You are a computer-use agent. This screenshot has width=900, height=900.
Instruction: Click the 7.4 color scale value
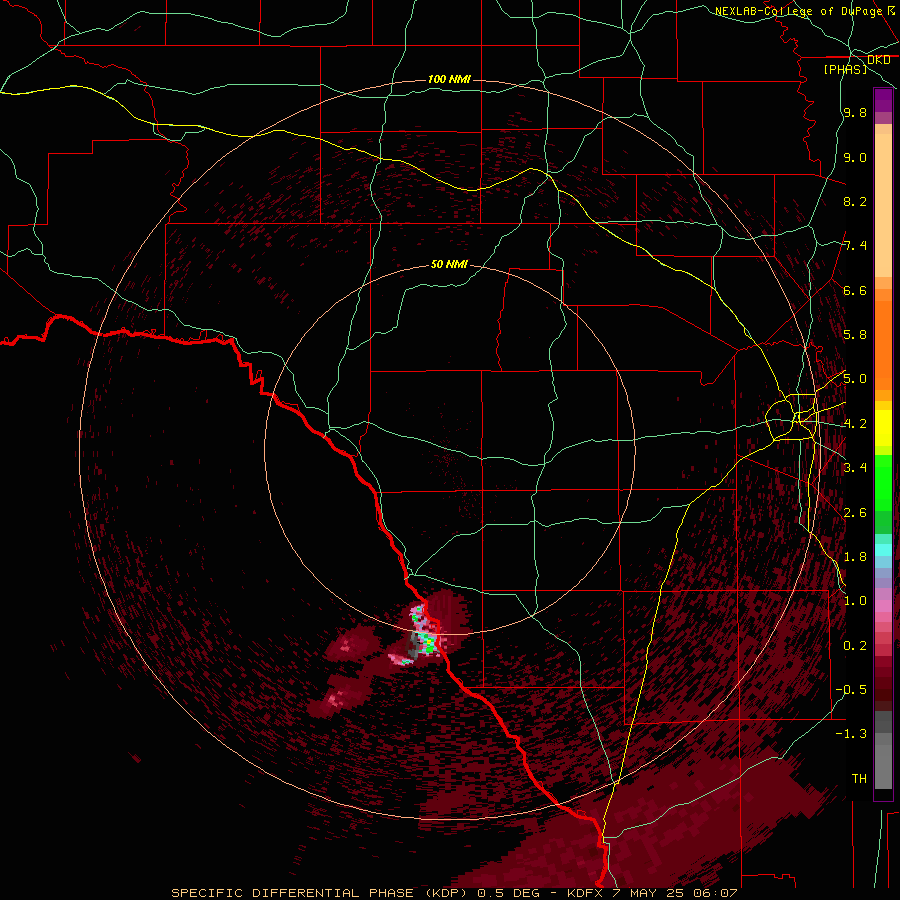tap(855, 246)
